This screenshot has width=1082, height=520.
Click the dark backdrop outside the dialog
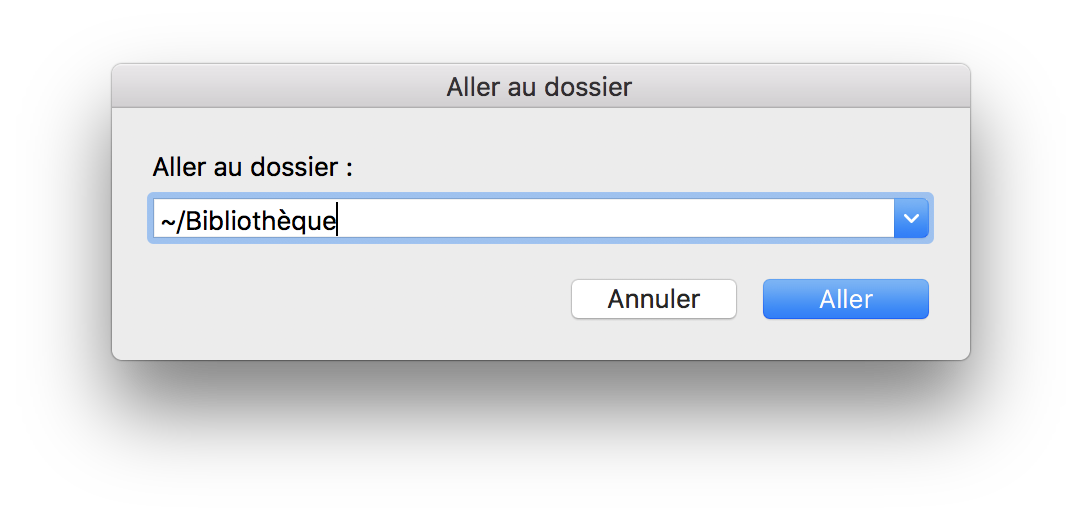click(540, 440)
